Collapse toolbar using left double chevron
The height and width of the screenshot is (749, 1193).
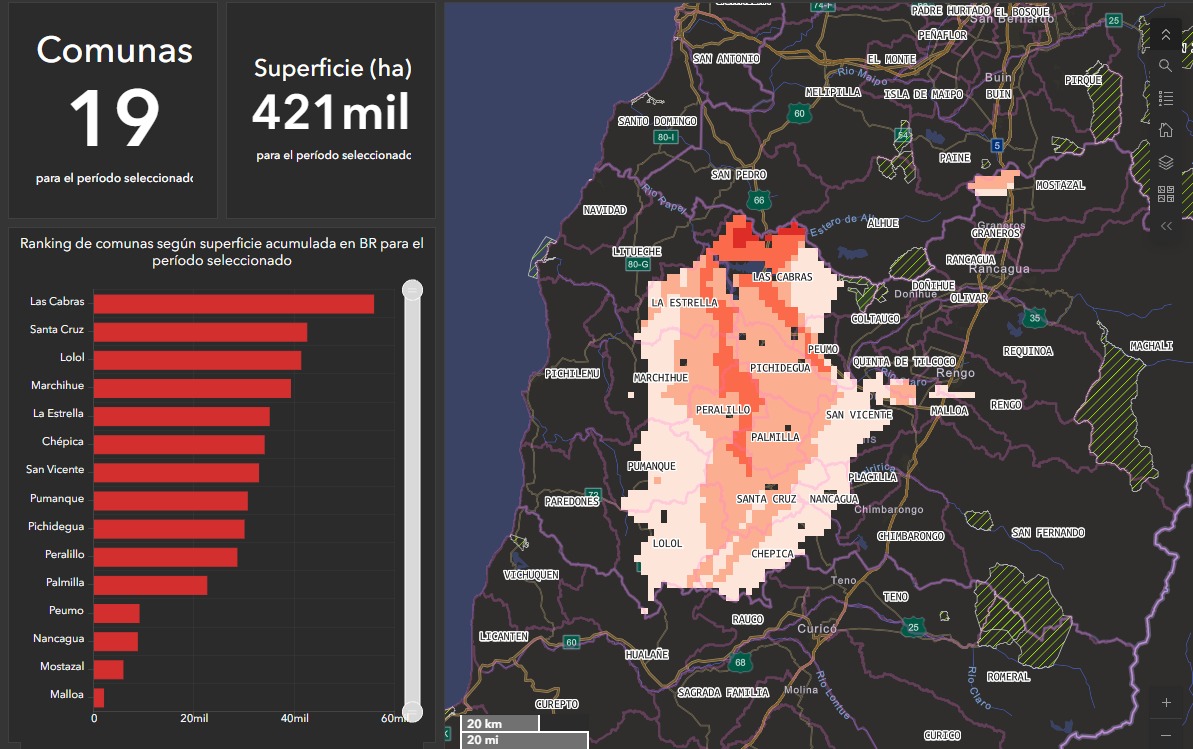(x=1165, y=226)
